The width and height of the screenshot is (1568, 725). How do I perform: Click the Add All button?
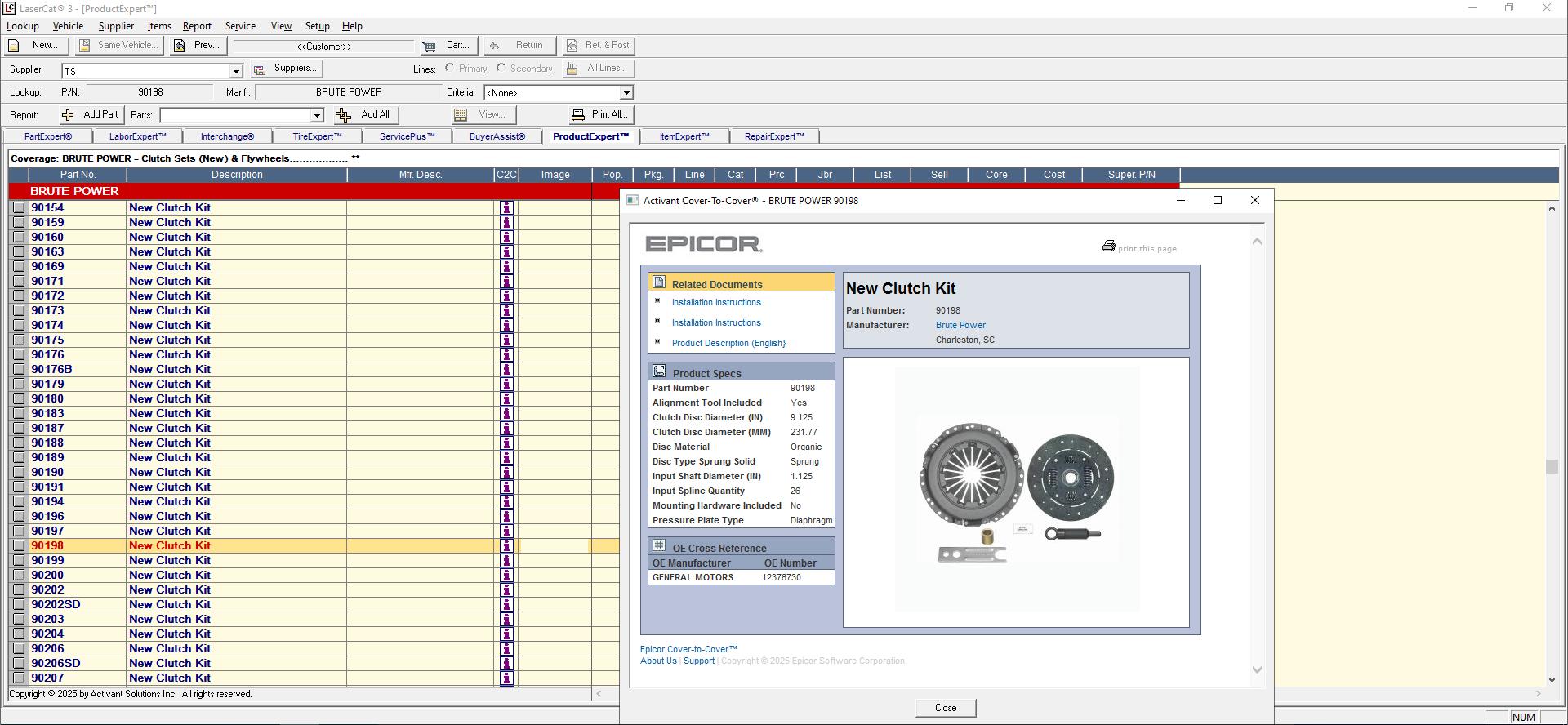coord(364,115)
